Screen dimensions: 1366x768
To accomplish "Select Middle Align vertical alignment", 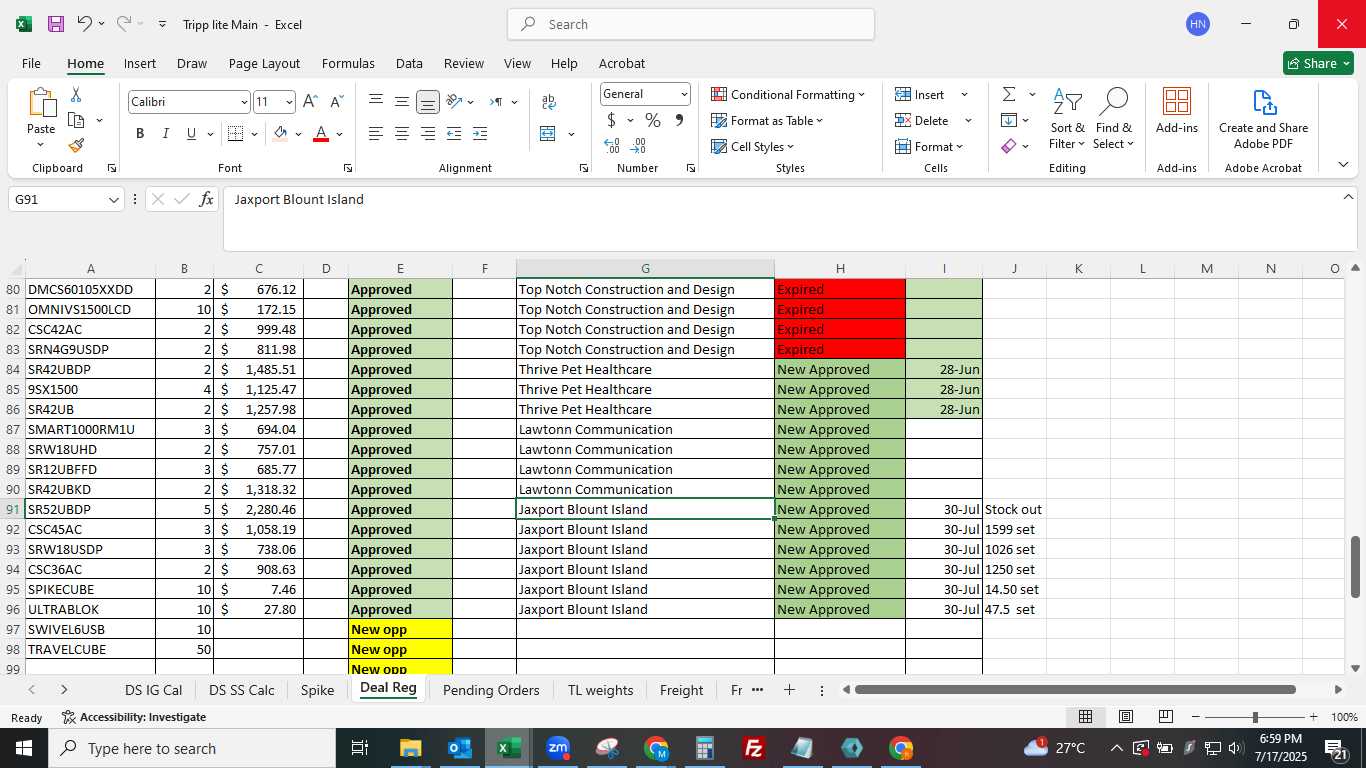I will [402, 102].
